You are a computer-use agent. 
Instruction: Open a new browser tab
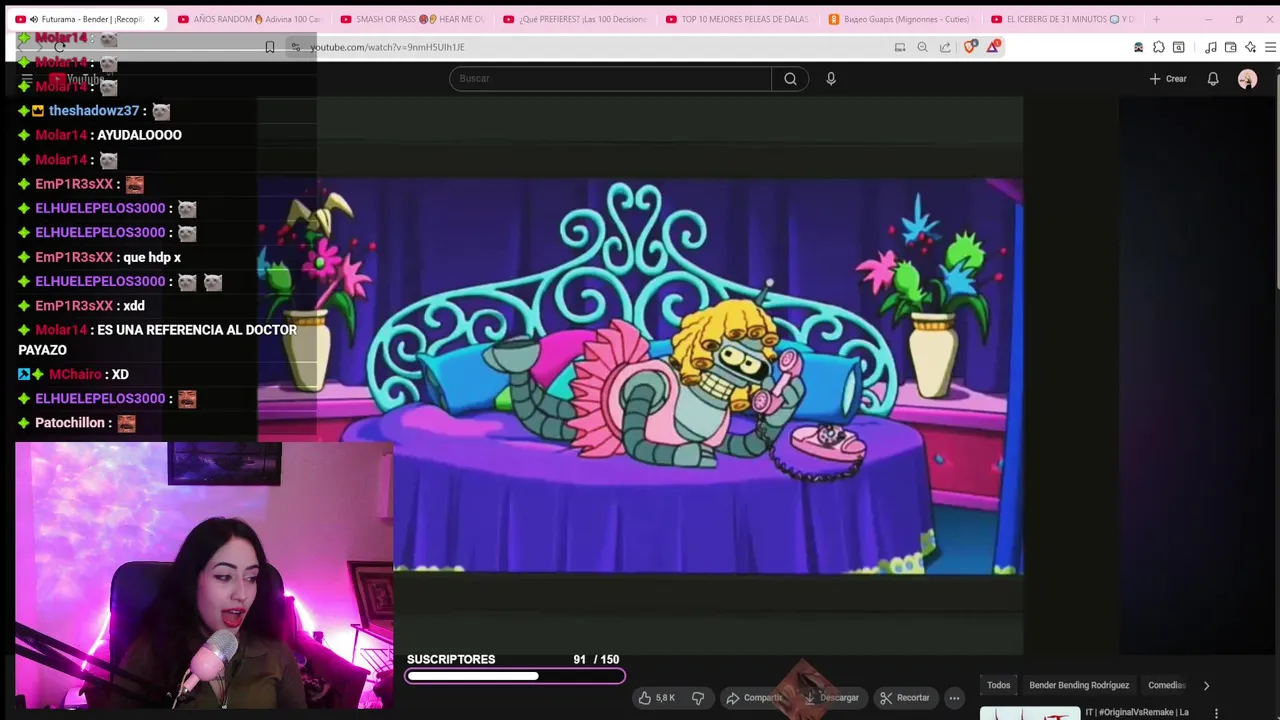(x=1156, y=19)
